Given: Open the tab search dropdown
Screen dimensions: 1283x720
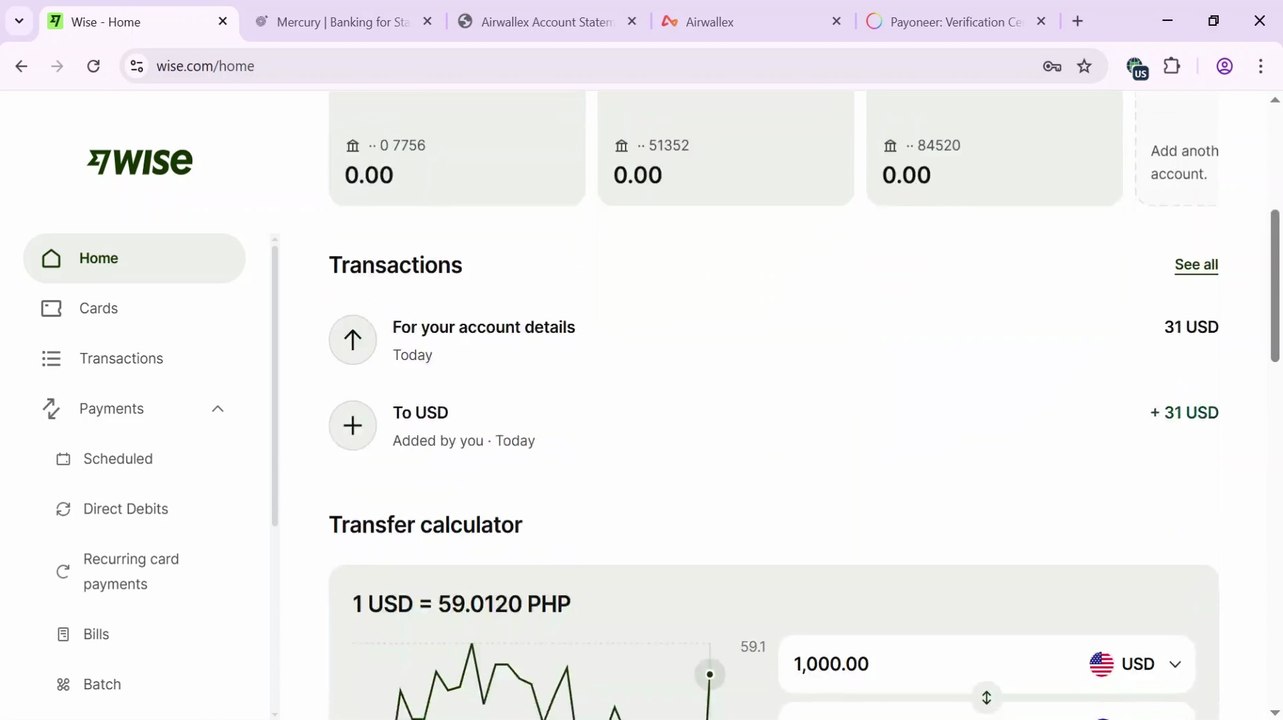Looking at the screenshot, I should (x=18, y=21).
